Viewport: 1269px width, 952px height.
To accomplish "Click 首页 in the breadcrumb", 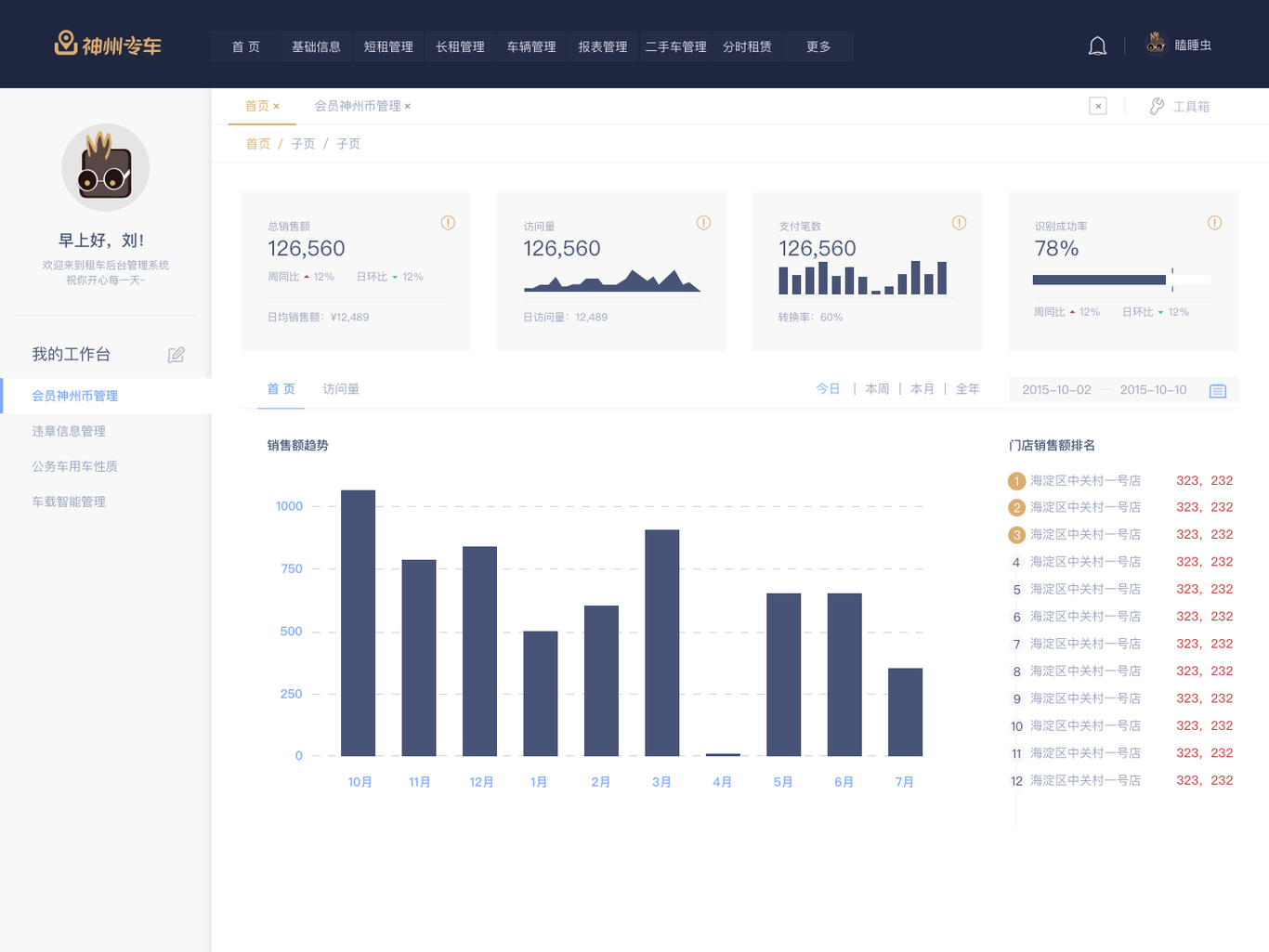I will [258, 144].
